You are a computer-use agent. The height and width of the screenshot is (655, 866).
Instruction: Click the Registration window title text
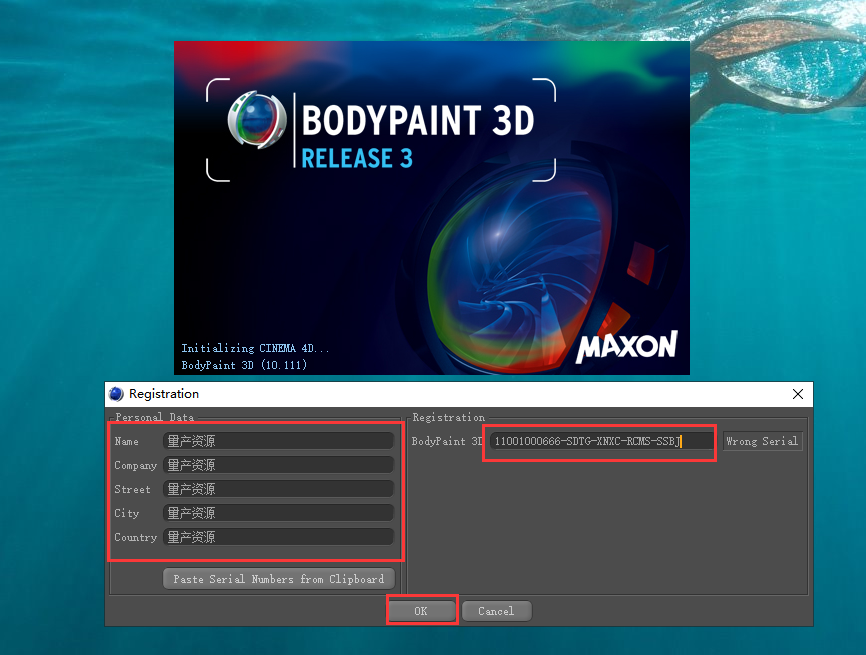(x=164, y=394)
